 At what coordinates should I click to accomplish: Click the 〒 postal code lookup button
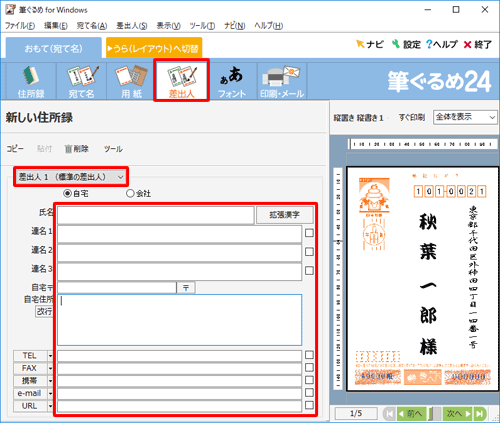click(x=186, y=288)
